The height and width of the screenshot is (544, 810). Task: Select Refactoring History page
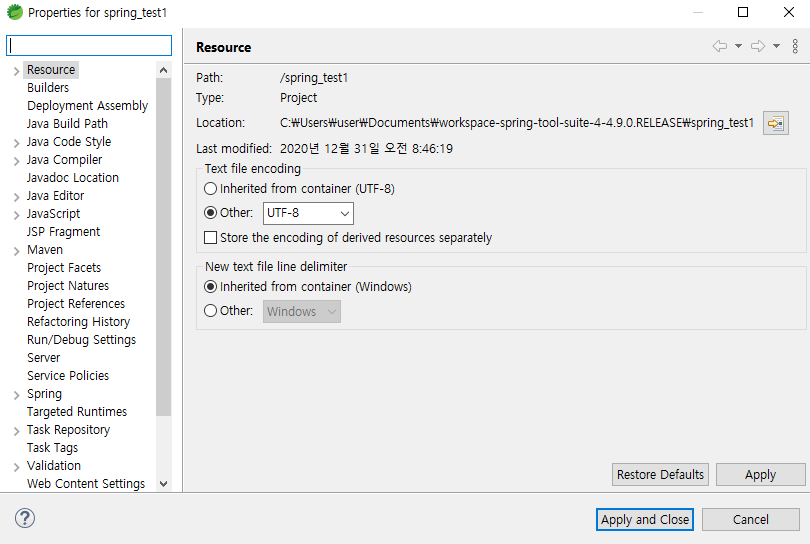78,321
